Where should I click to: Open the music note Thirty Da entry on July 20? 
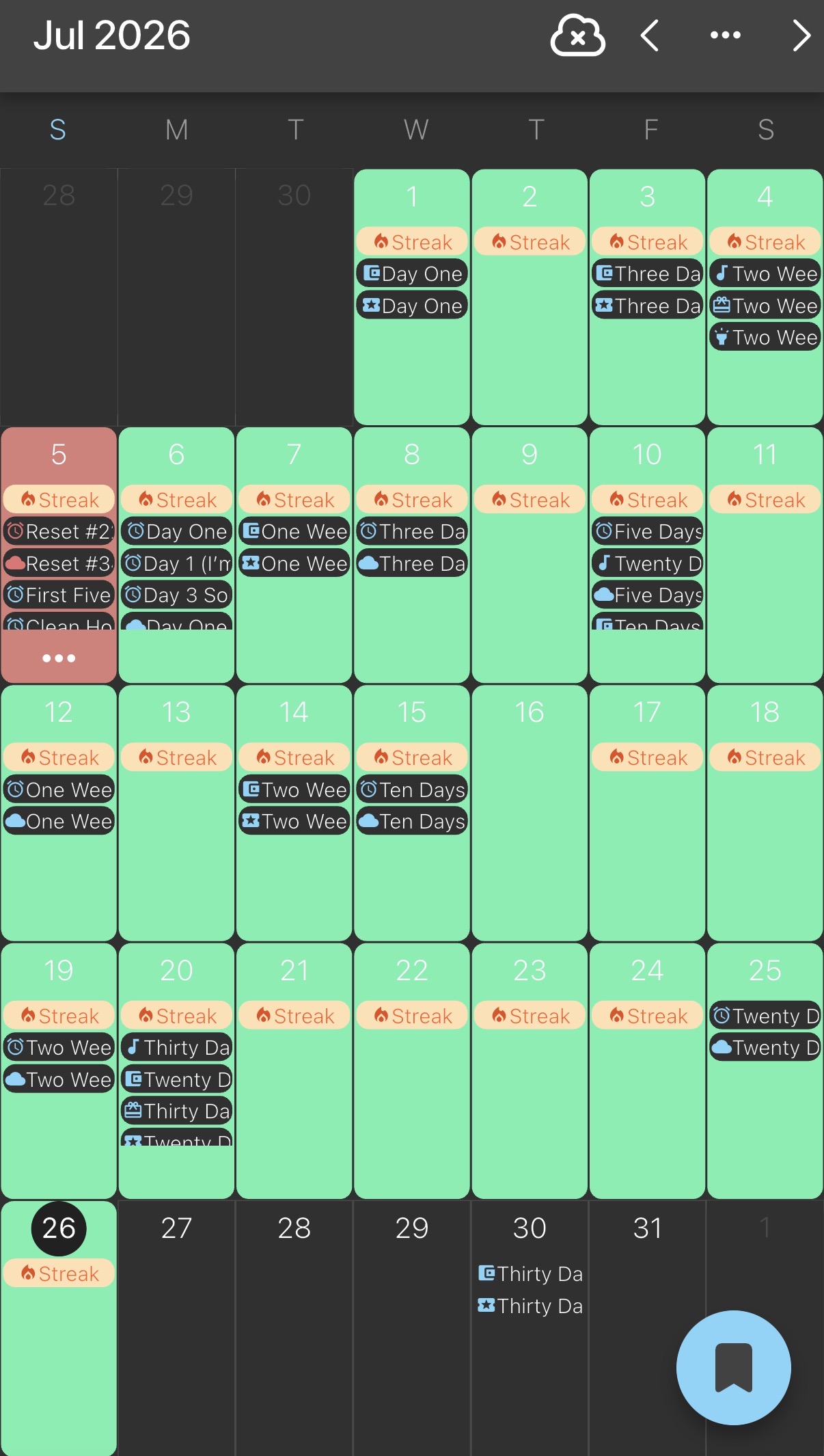tap(177, 1047)
